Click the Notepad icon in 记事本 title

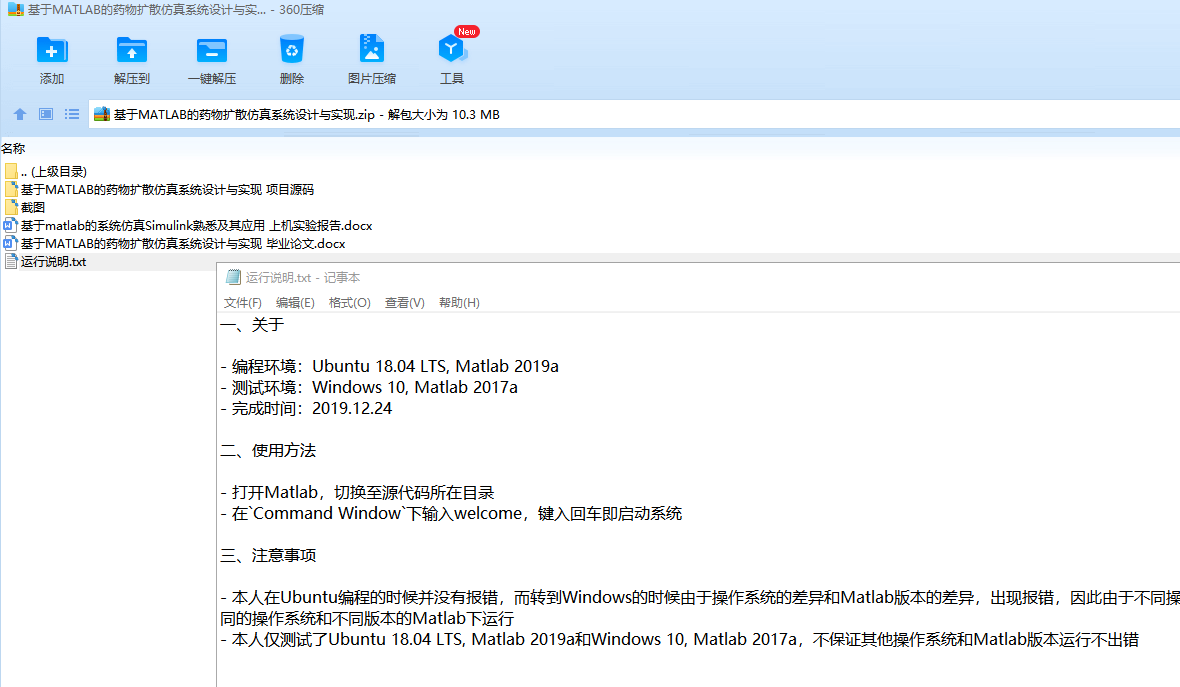click(233, 277)
